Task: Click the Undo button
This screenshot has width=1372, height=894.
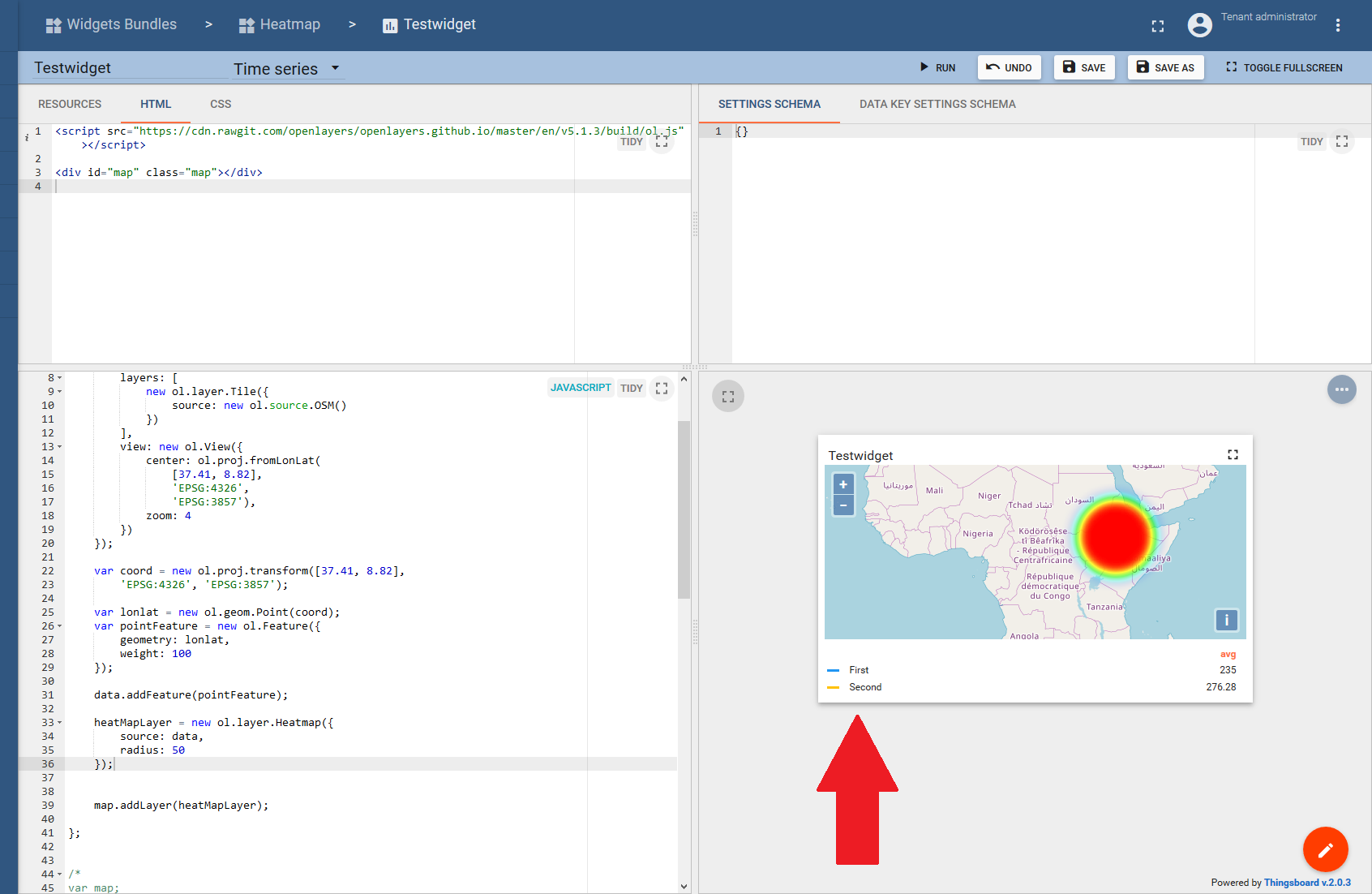Action: (1009, 67)
